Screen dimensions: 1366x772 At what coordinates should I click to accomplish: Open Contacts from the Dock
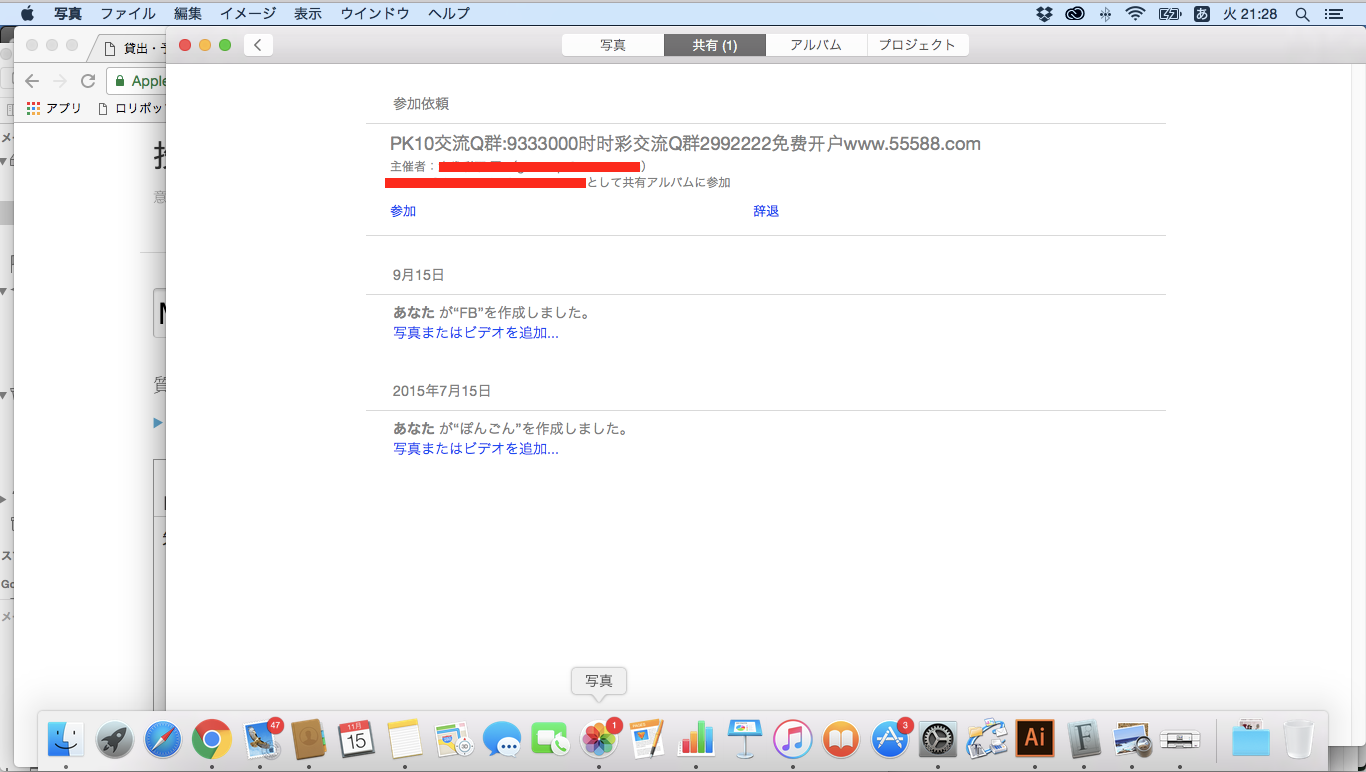click(309, 739)
